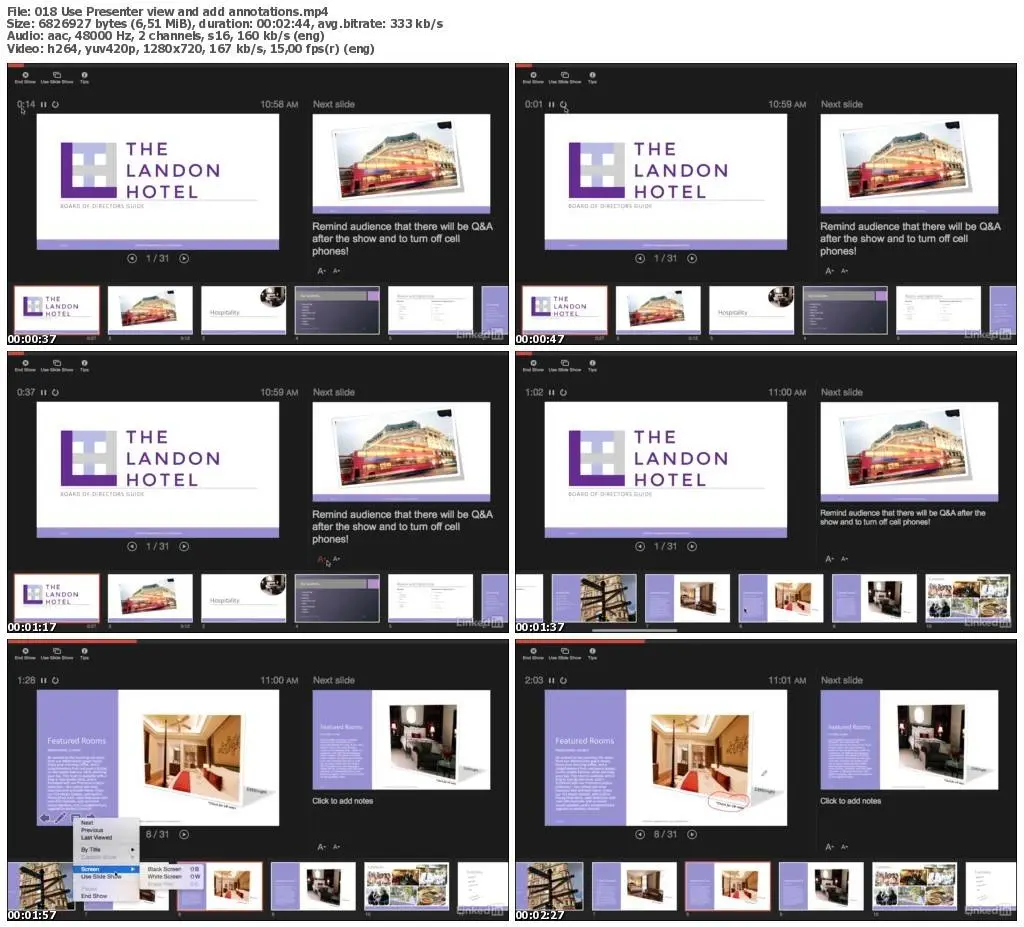Viewport: 1024px width, 927px height.
Task: Decrease notes font size in the 00:01:37 frame
Action: click(844, 559)
